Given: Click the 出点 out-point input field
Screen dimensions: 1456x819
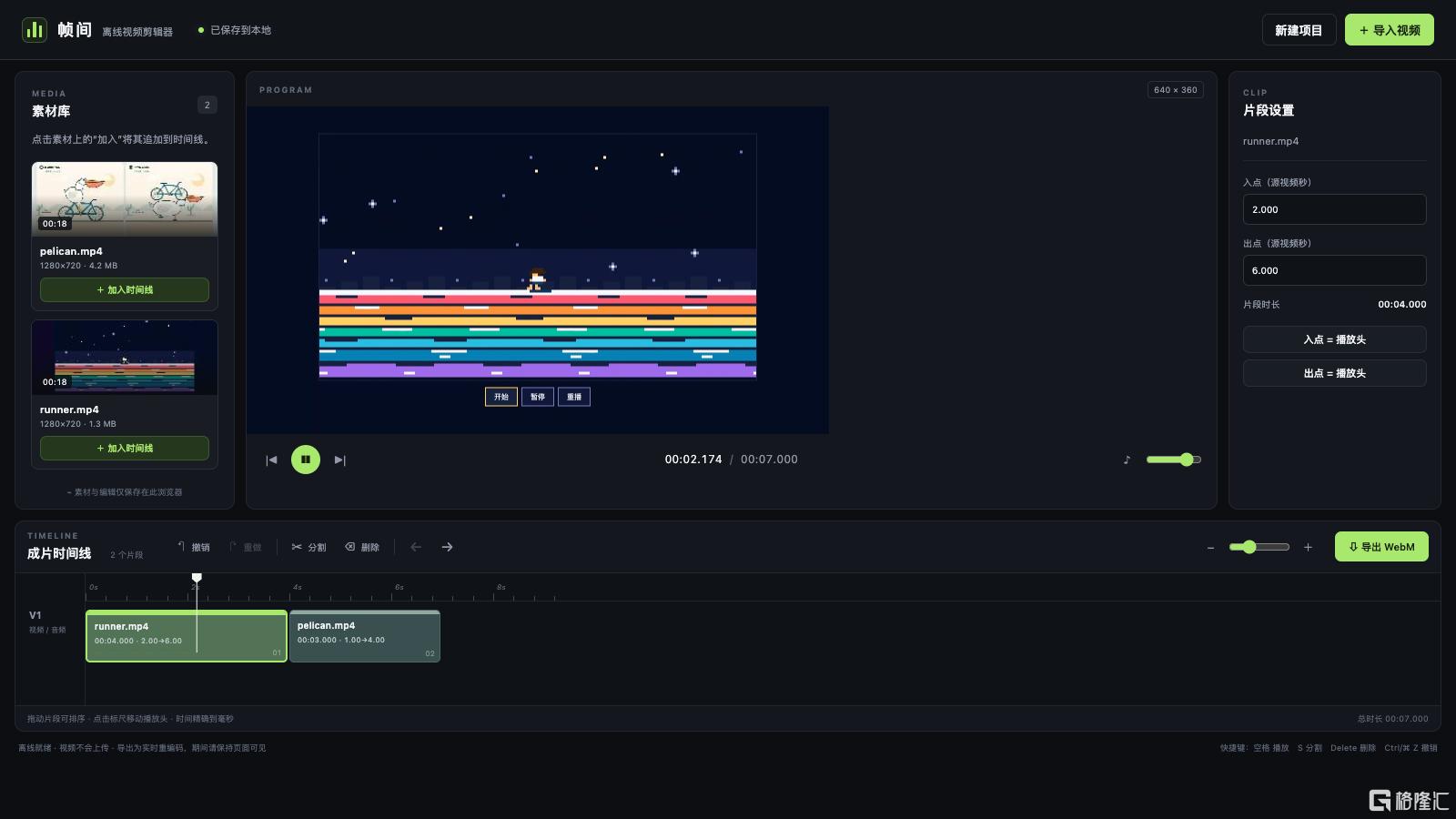Looking at the screenshot, I should pos(1335,270).
